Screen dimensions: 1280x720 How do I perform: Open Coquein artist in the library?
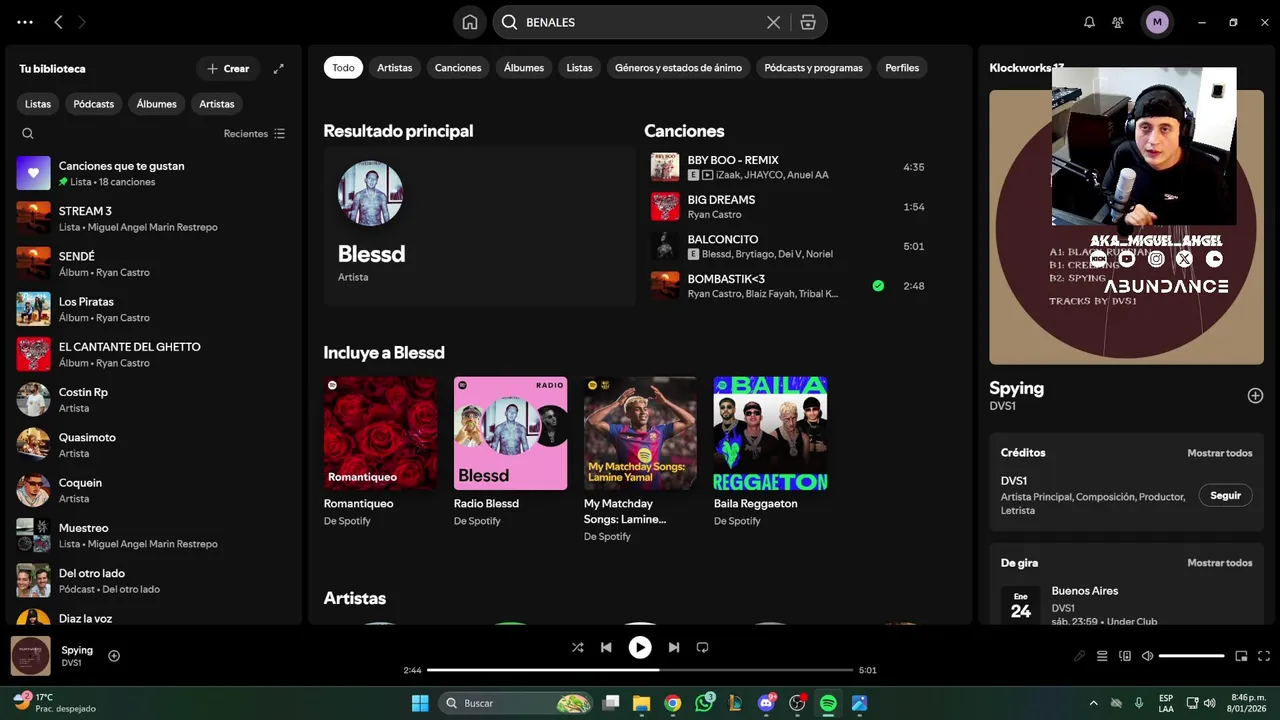coord(153,490)
